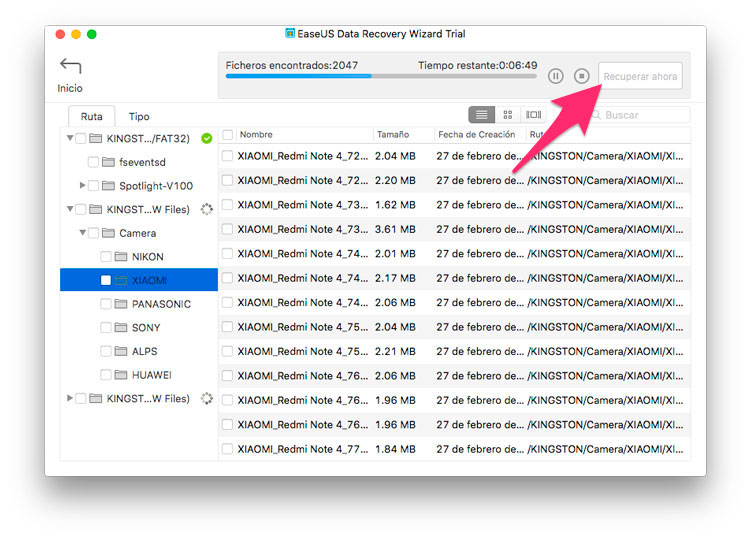
Task: Check the fseventsd folder checkbox
Action: pyautogui.click(x=94, y=162)
